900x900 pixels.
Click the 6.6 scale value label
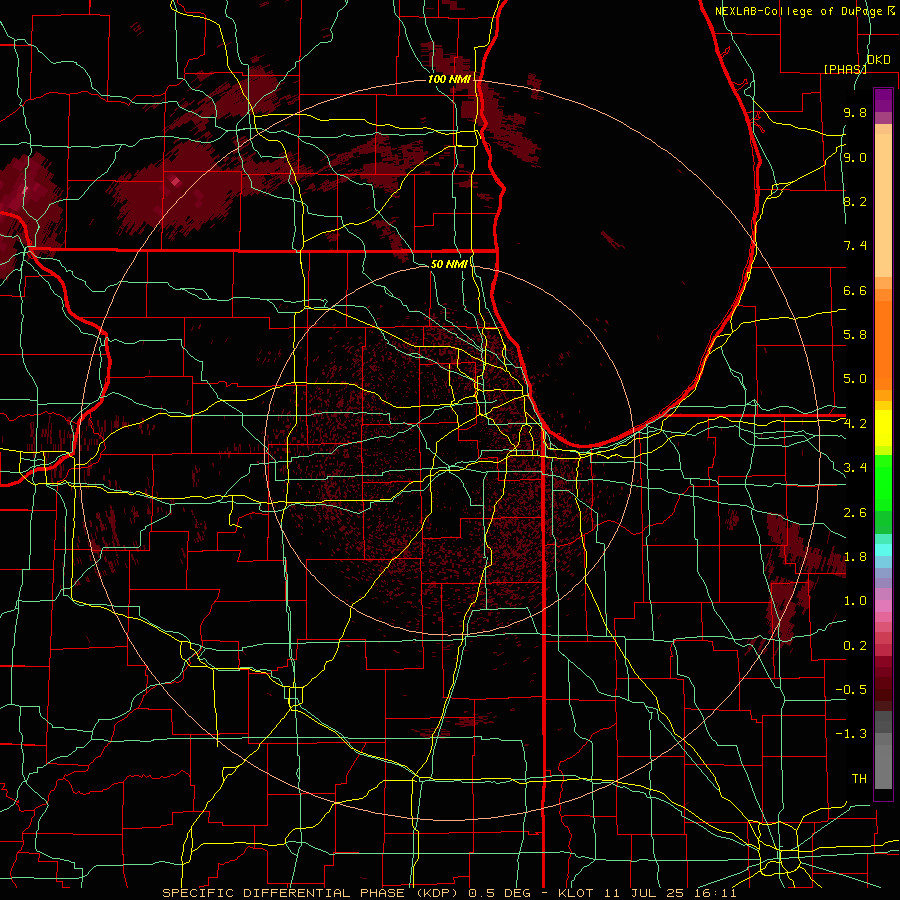[855, 291]
